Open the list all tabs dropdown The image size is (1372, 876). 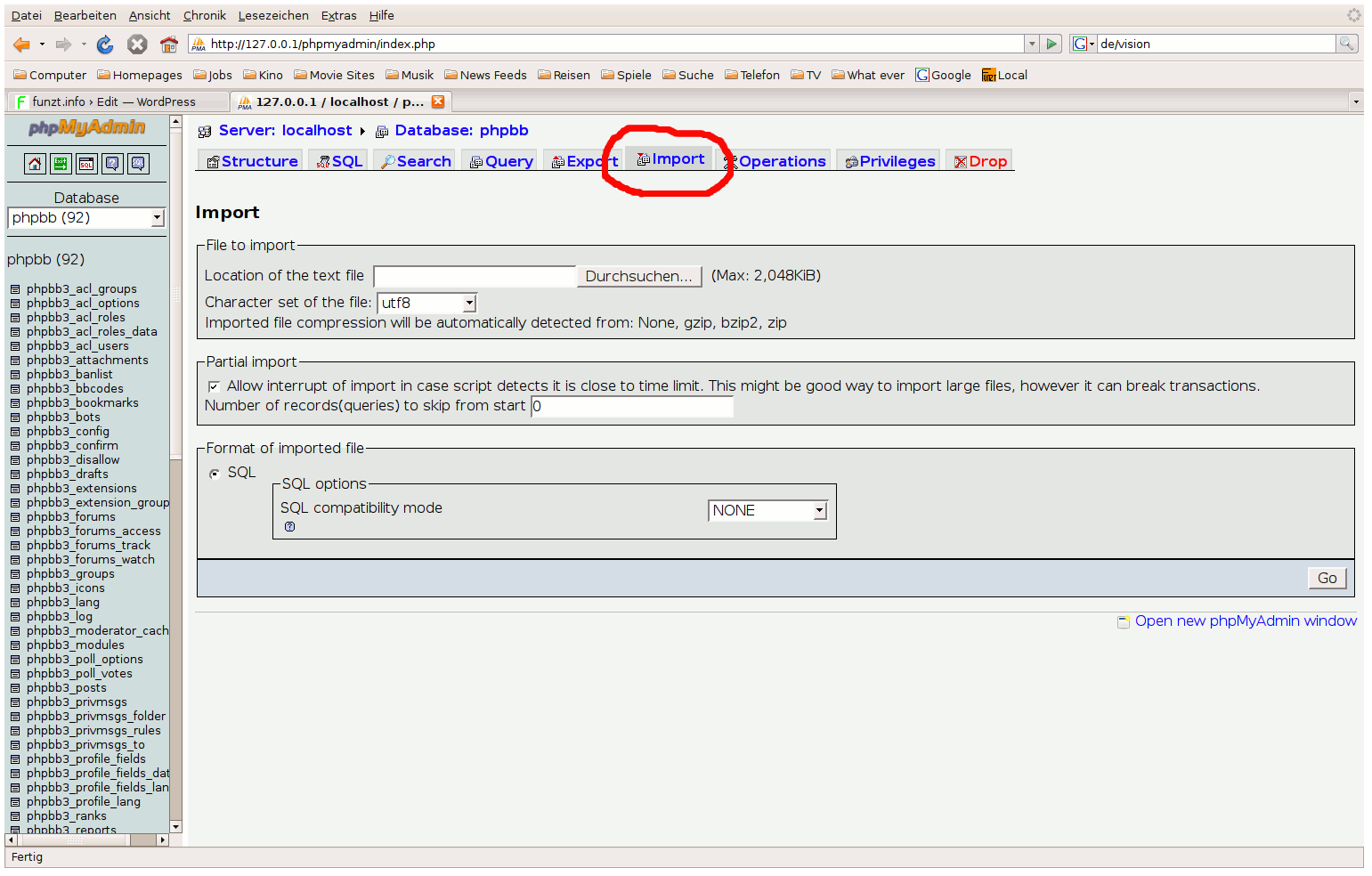click(x=1356, y=101)
